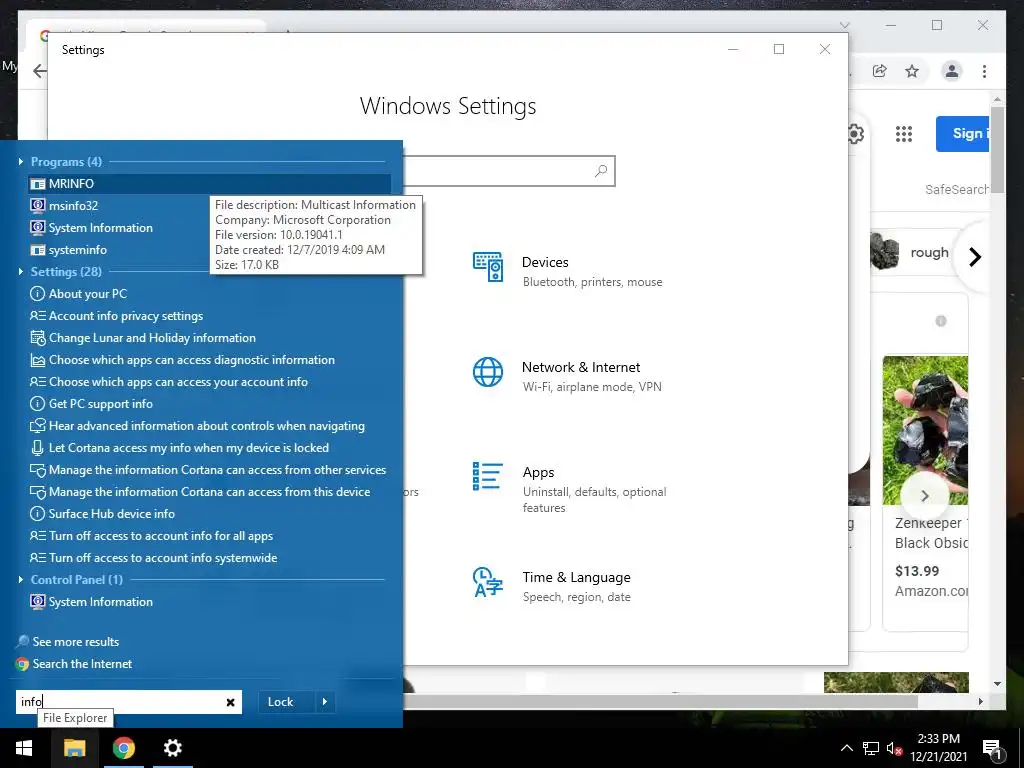The height and width of the screenshot is (768, 1024).
Task: Click Search the Internet
Action: click(74, 664)
